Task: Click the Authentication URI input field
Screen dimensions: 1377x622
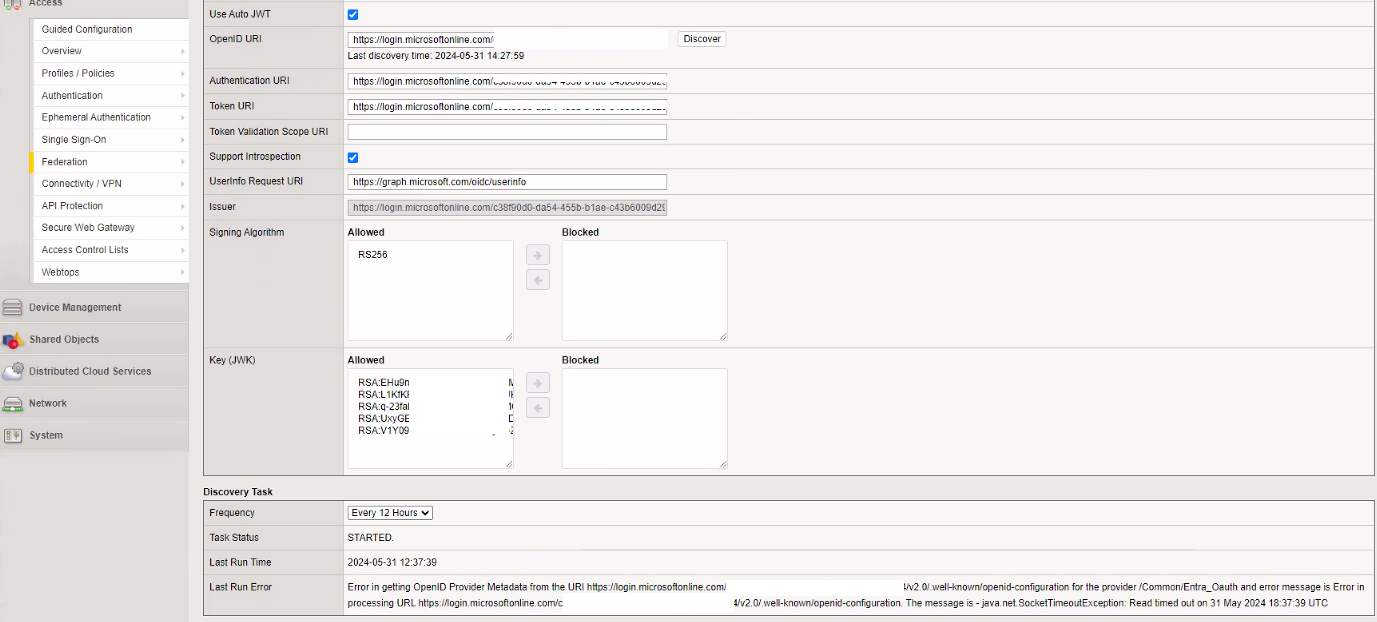Action: coord(507,81)
